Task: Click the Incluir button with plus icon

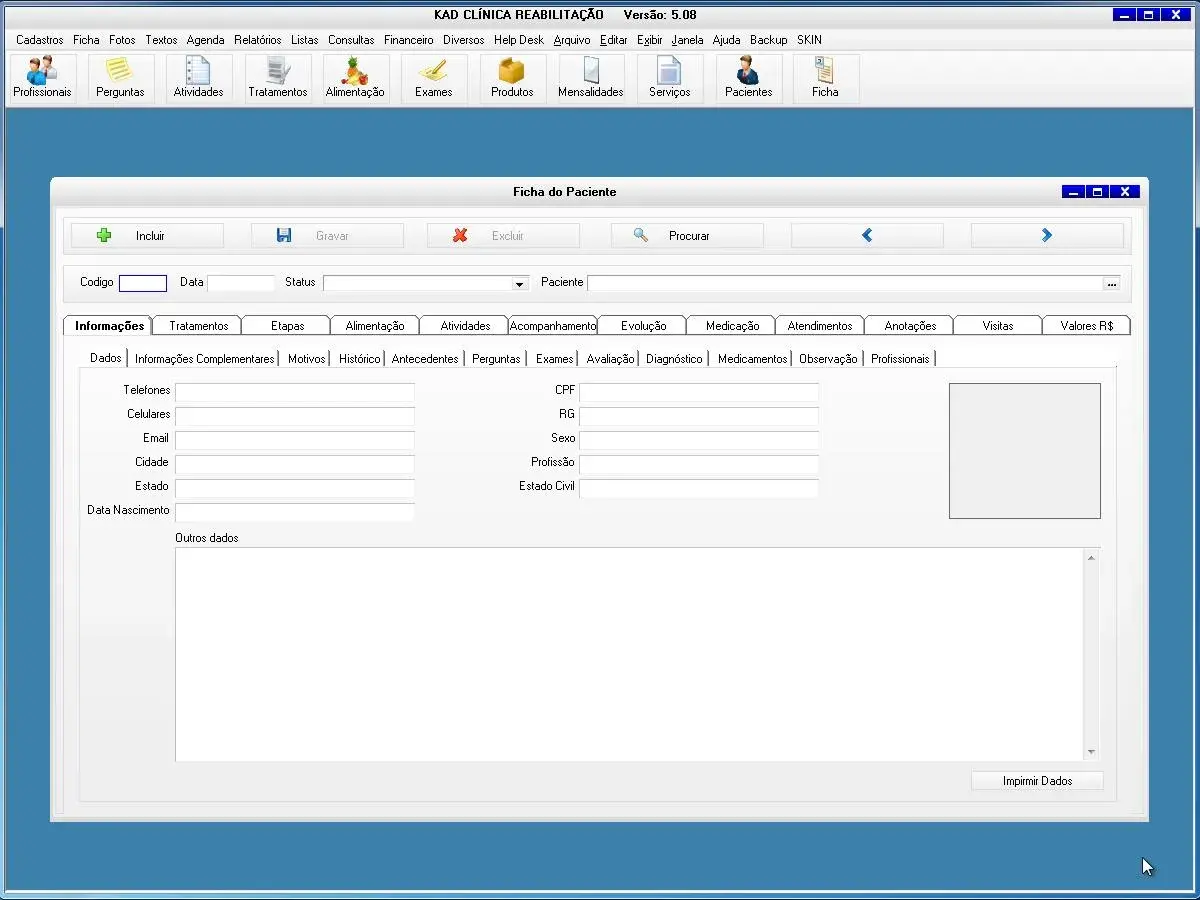Action: tap(147, 236)
